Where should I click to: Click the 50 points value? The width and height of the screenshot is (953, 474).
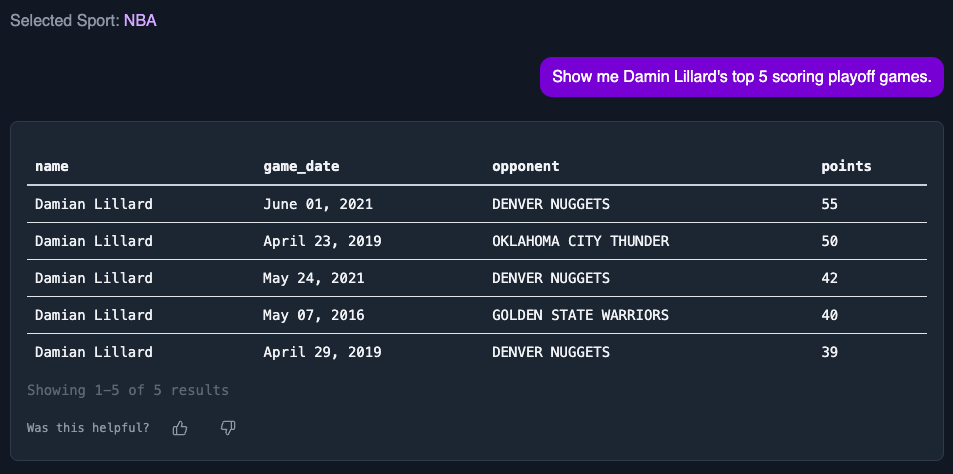829,241
